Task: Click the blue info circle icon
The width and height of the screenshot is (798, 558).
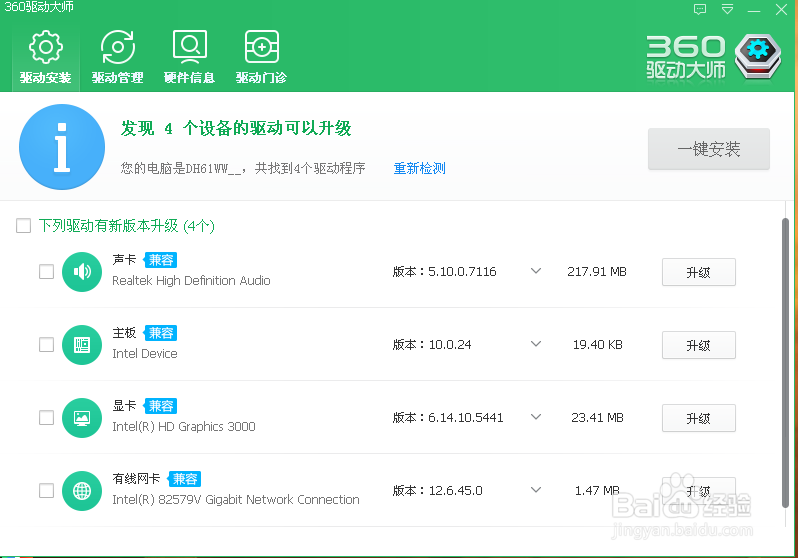Action: pos(62,147)
